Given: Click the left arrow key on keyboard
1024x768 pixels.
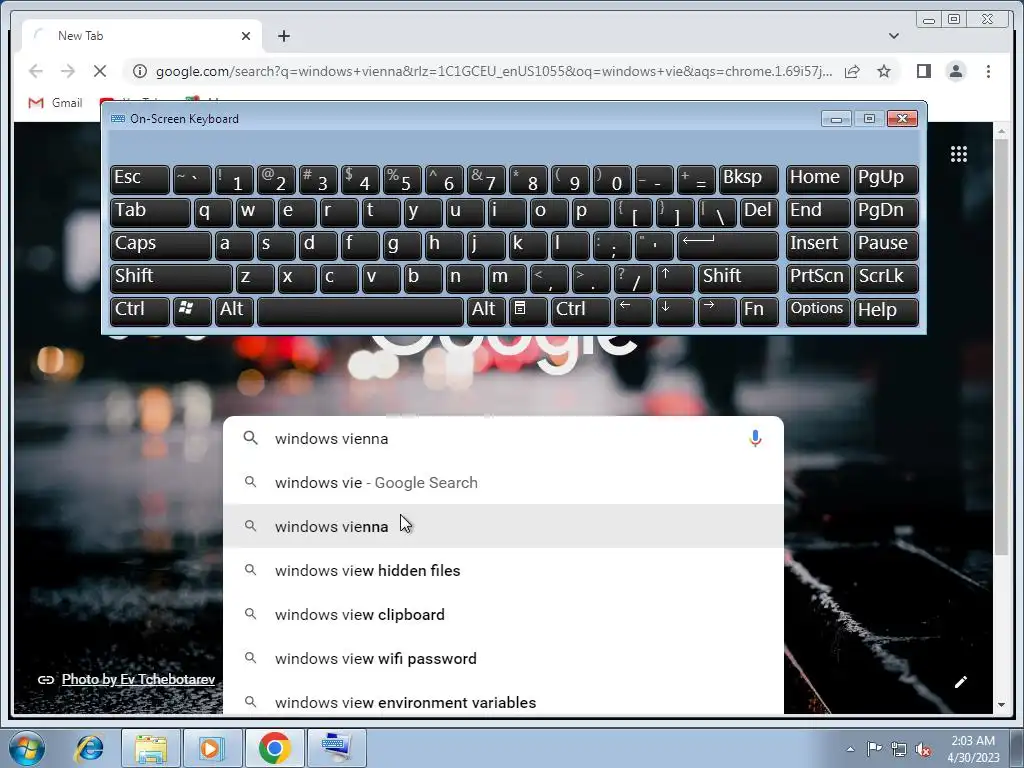Looking at the screenshot, I should [633, 311].
